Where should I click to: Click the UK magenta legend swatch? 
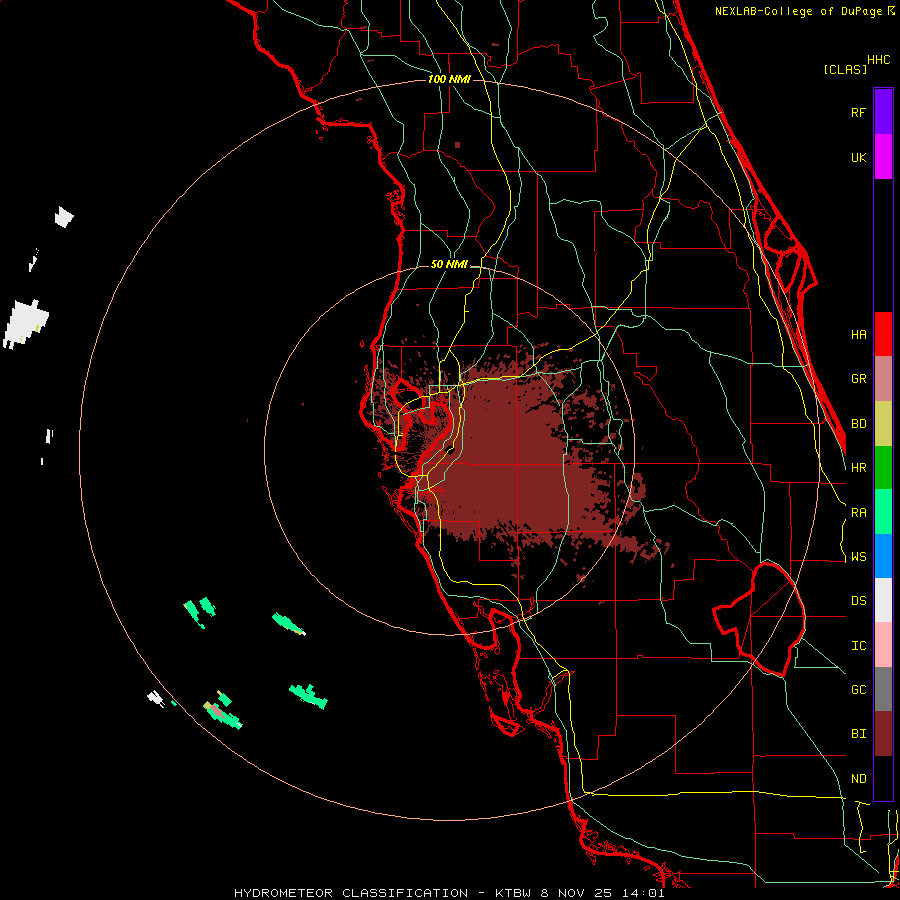coord(883,157)
